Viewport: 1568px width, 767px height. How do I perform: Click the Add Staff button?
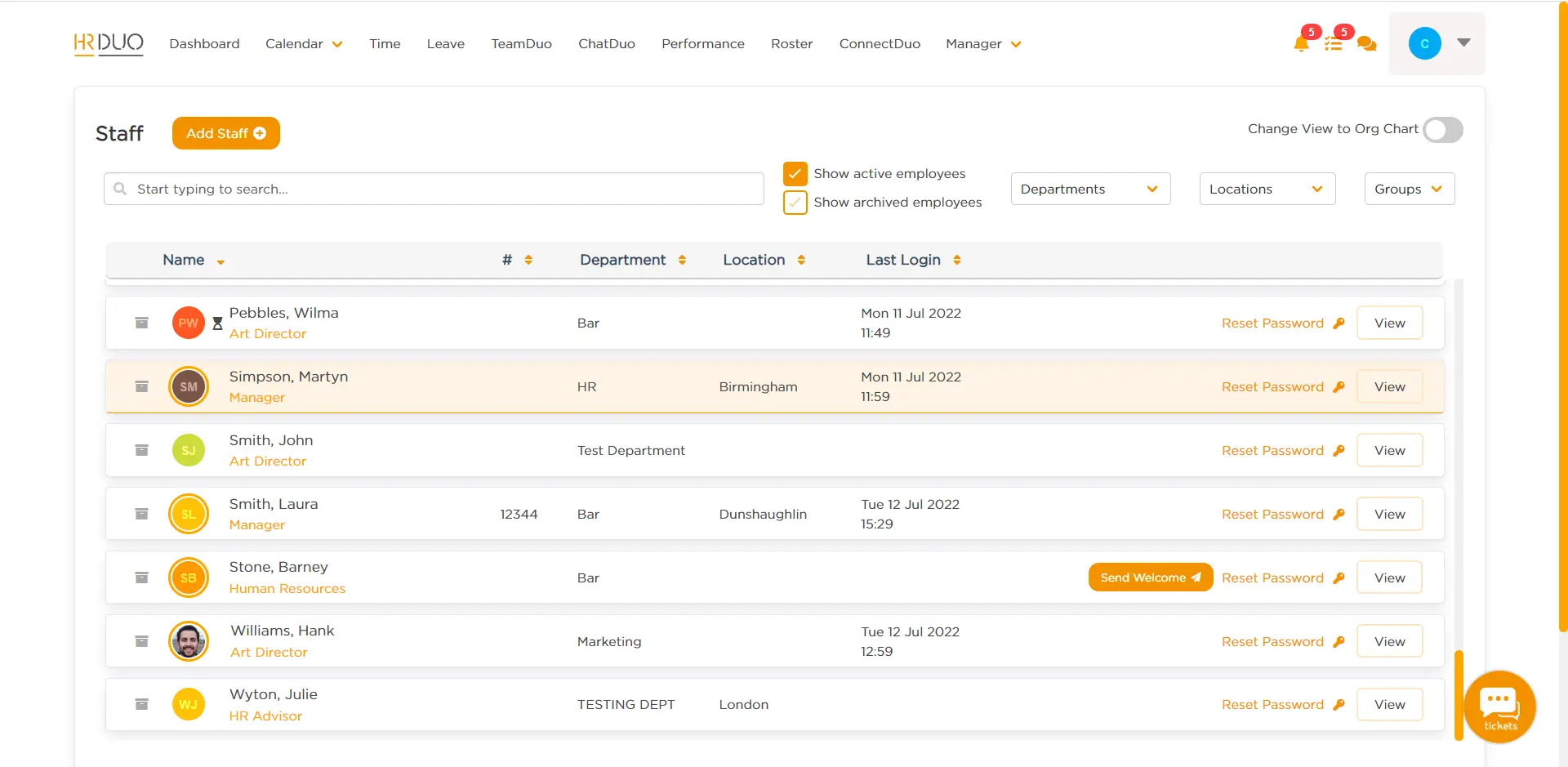(x=226, y=133)
